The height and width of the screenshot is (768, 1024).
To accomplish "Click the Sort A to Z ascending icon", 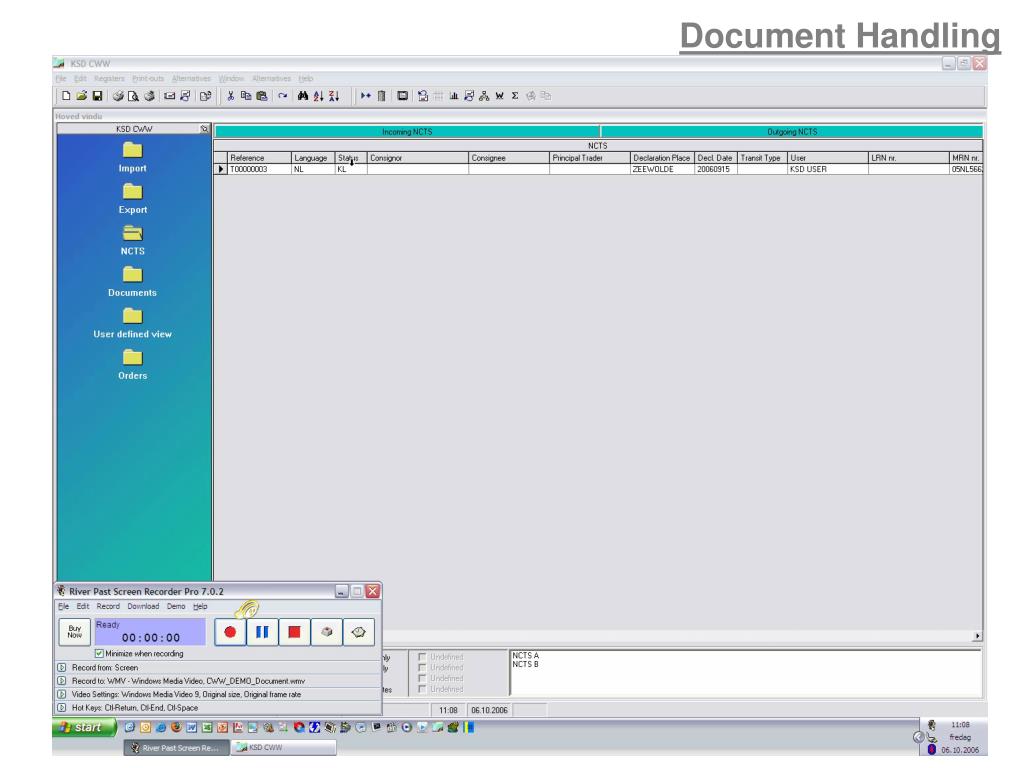I will pyautogui.click(x=318, y=96).
